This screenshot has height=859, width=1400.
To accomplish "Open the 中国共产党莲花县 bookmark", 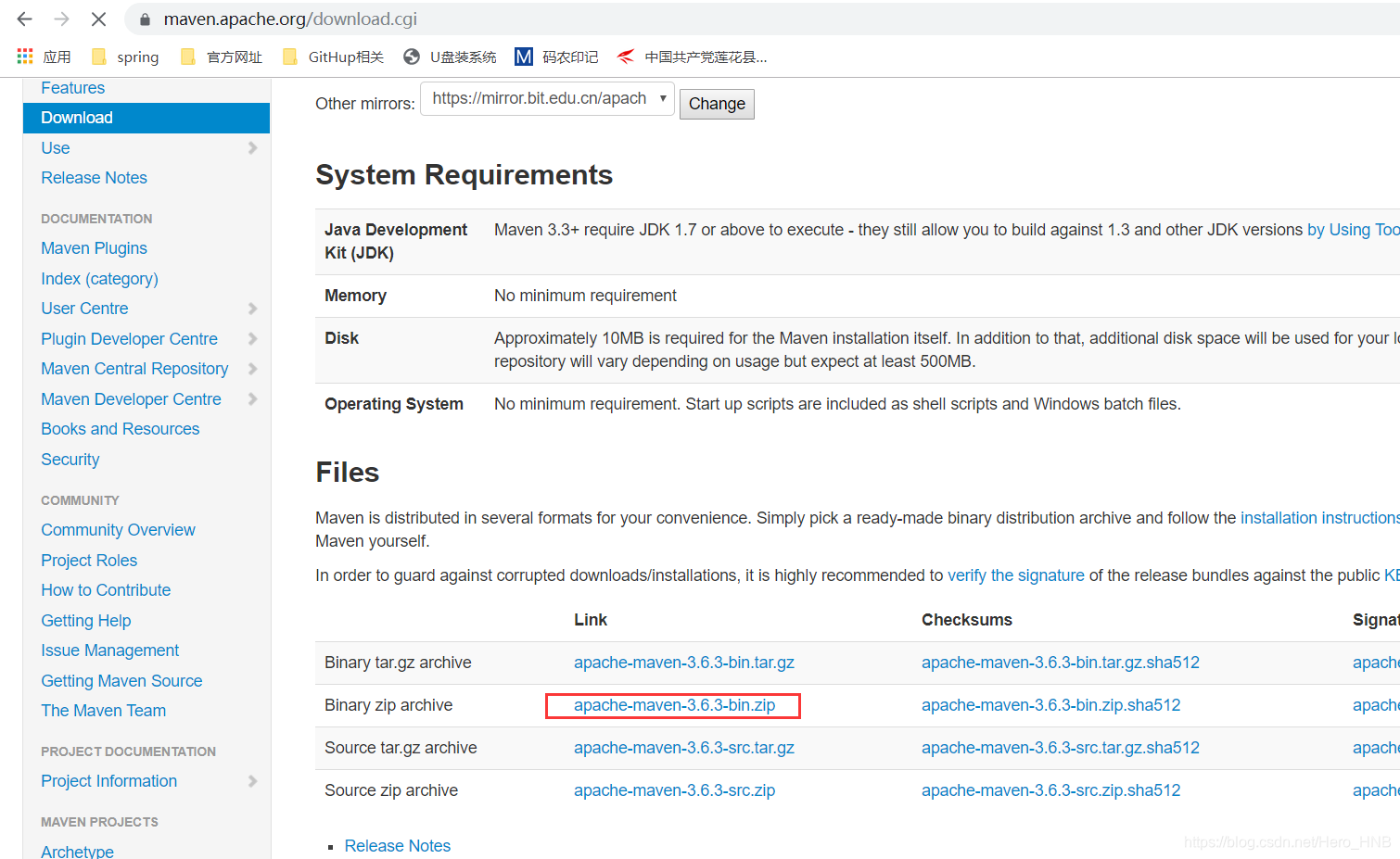I will (693, 57).
